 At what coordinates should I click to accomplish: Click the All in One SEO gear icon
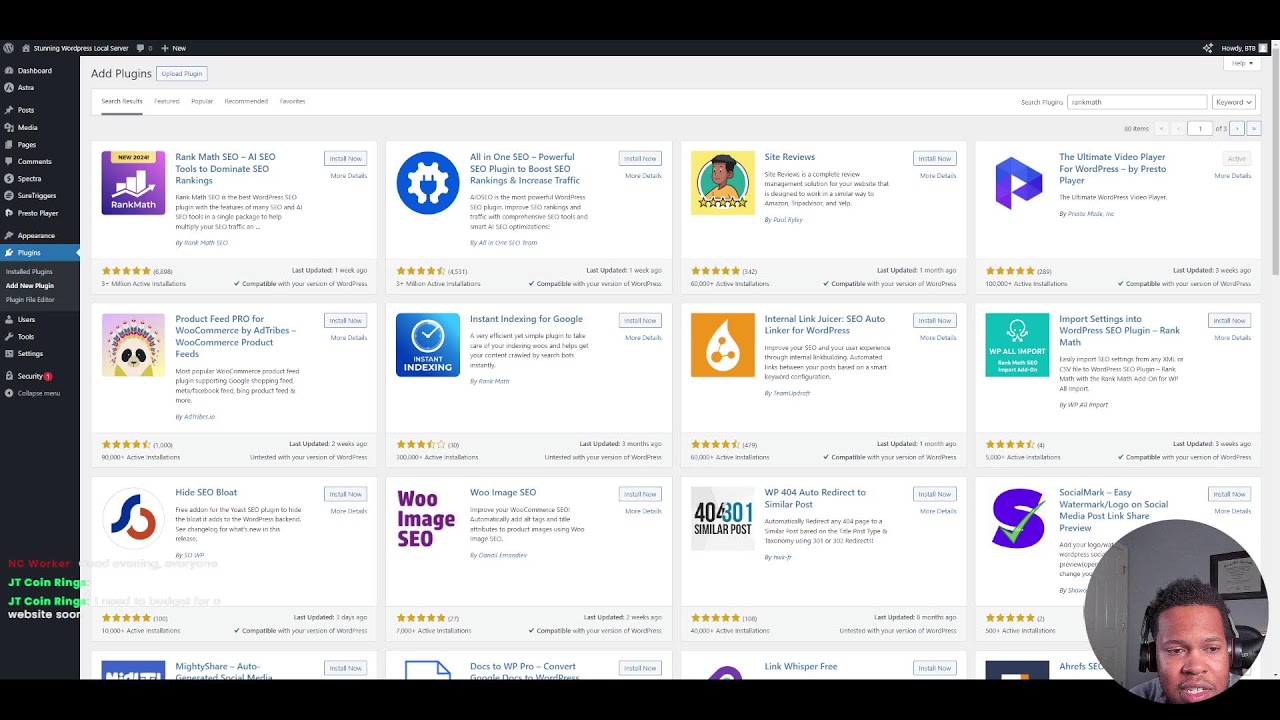pos(428,183)
